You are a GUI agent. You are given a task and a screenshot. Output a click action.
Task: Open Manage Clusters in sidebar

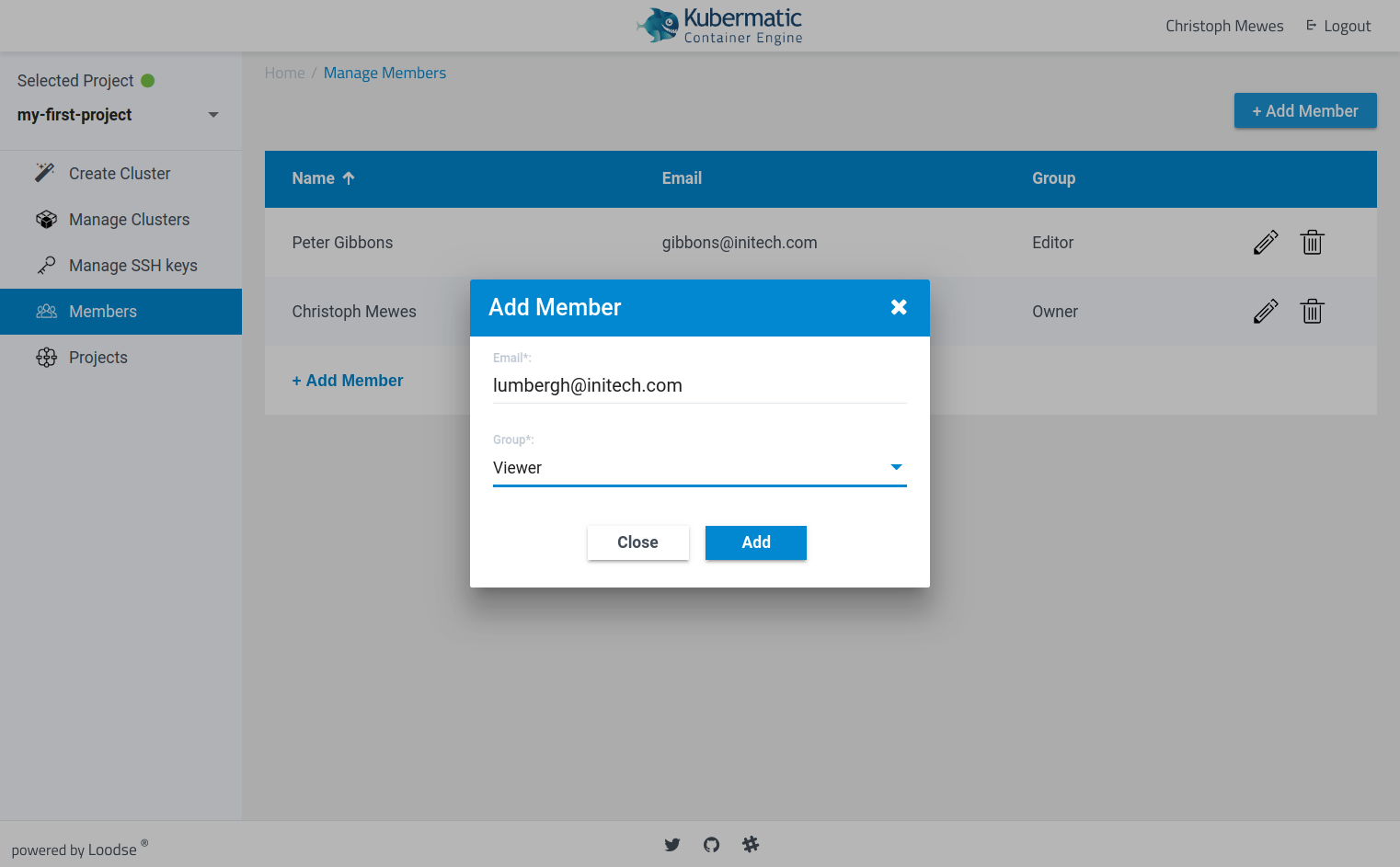(x=120, y=220)
